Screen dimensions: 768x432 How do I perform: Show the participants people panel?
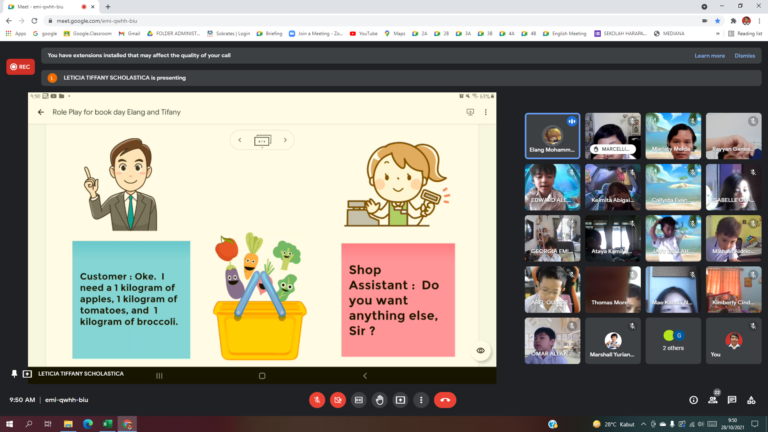click(714, 399)
